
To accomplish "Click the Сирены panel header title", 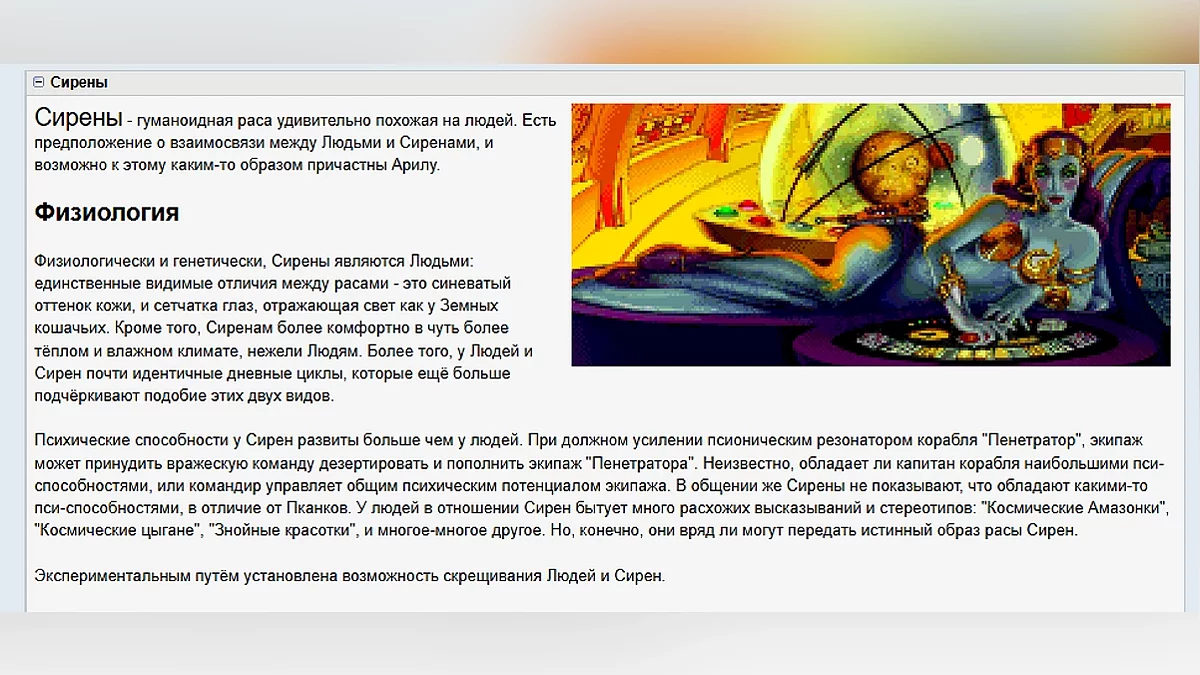I will point(79,82).
